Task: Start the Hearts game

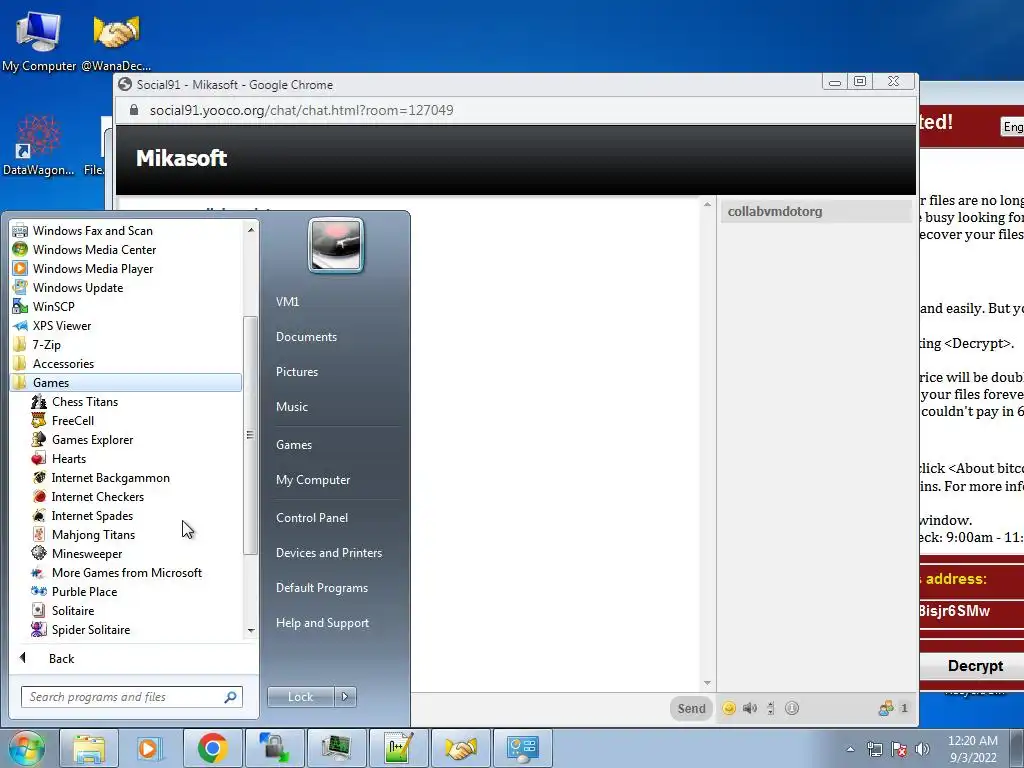Action: point(69,458)
